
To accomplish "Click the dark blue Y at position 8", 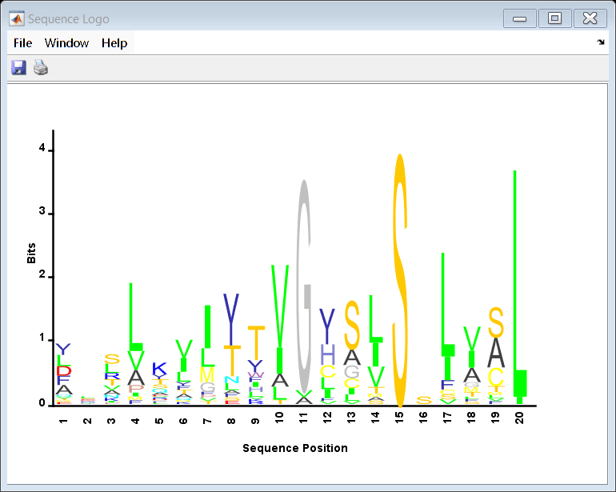I will click(231, 319).
